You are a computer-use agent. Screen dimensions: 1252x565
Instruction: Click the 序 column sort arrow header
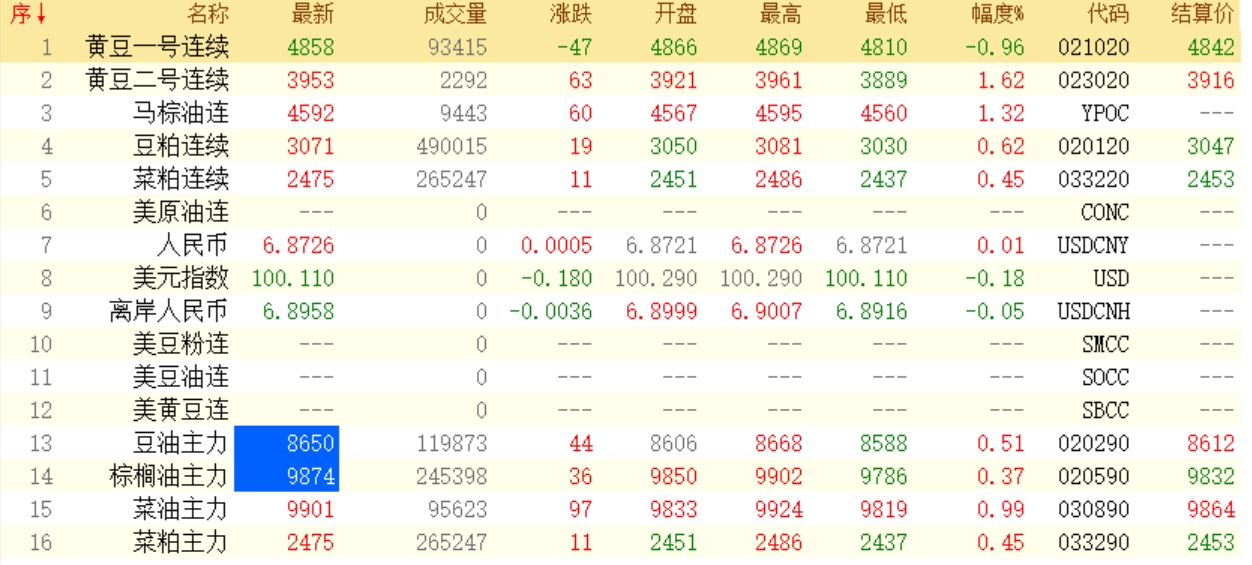pyautogui.click(x=27, y=14)
